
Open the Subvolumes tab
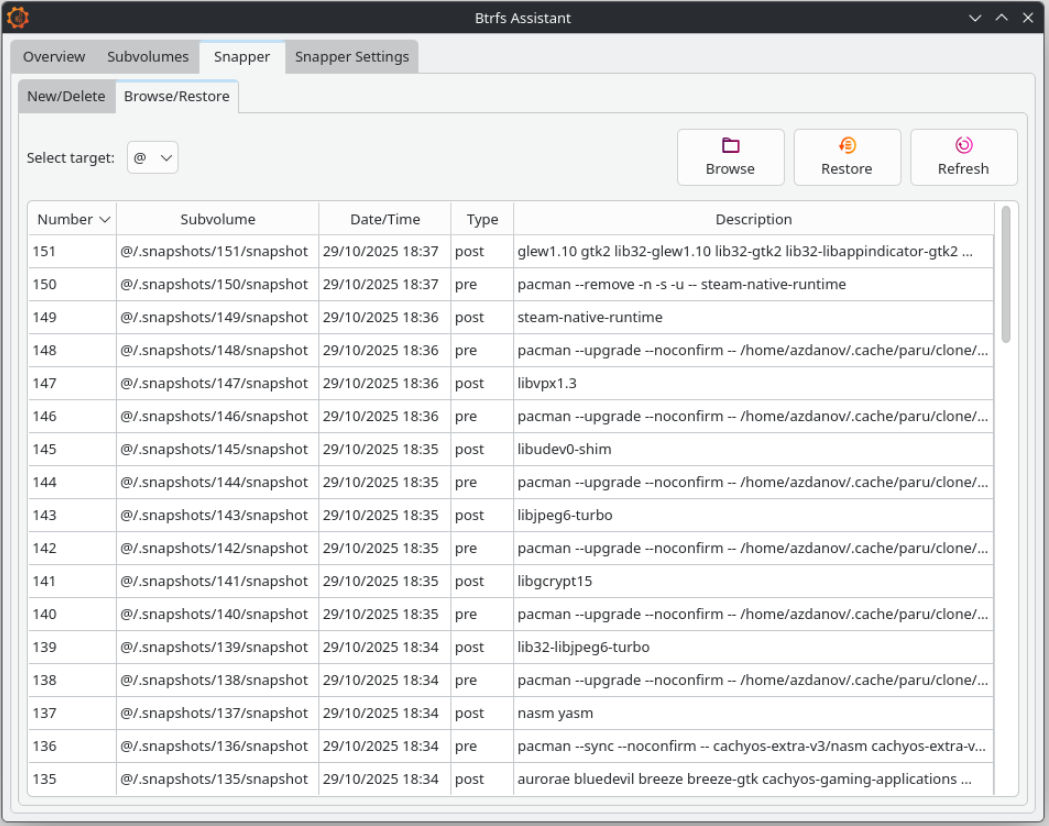[148, 57]
